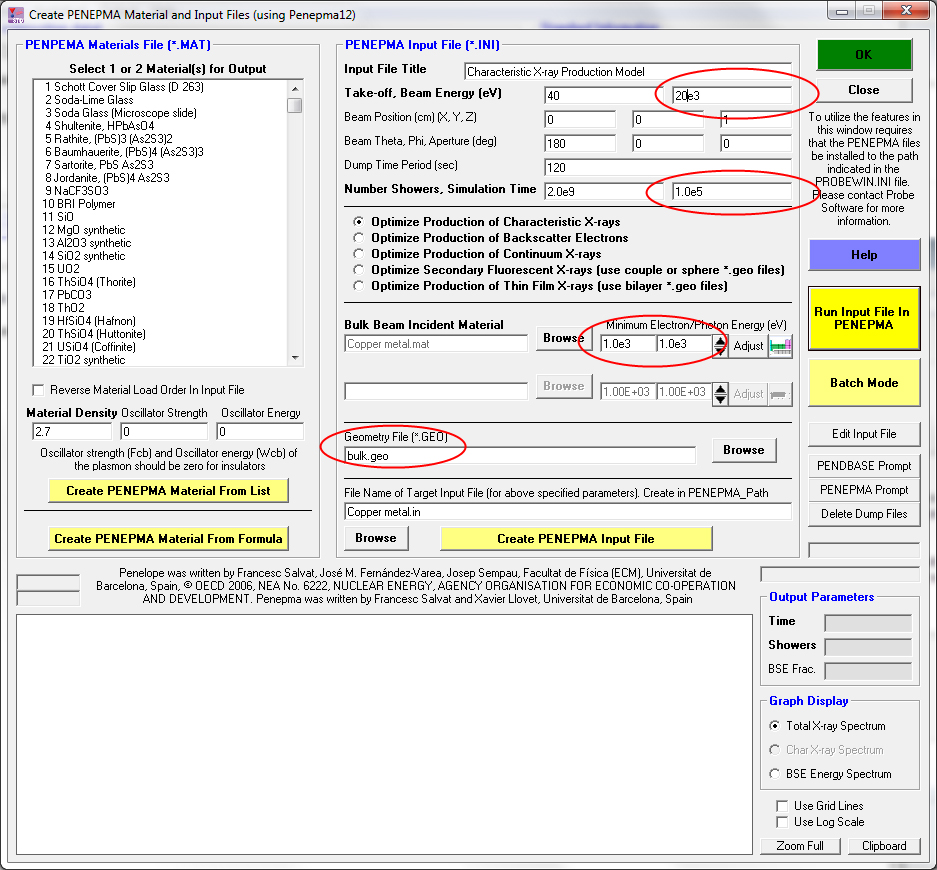Choose Optimize Production of Thin Film X-rays
The width and height of the screenshot is (937, 870).
(x=360, y=286)
